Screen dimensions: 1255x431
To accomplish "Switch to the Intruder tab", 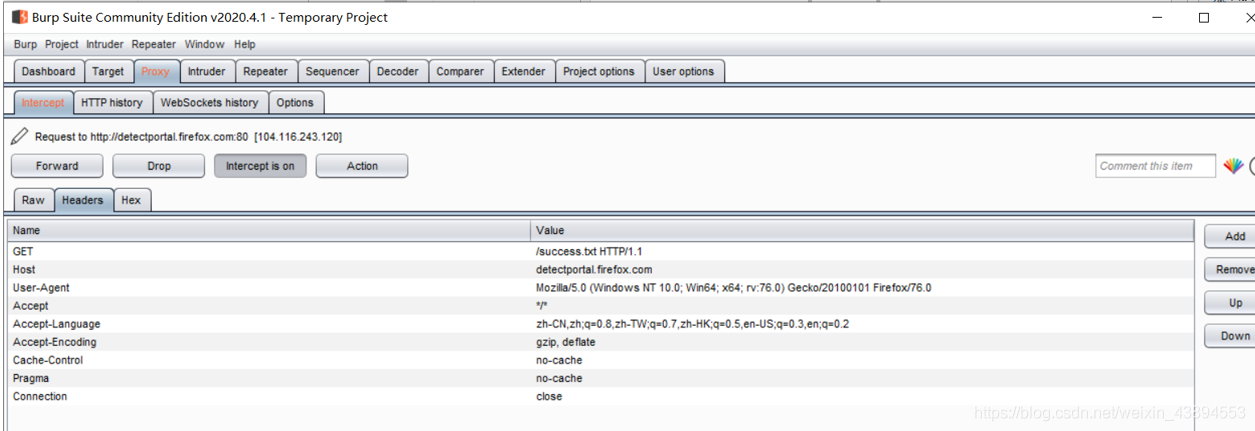I will [x=207, y=72].
